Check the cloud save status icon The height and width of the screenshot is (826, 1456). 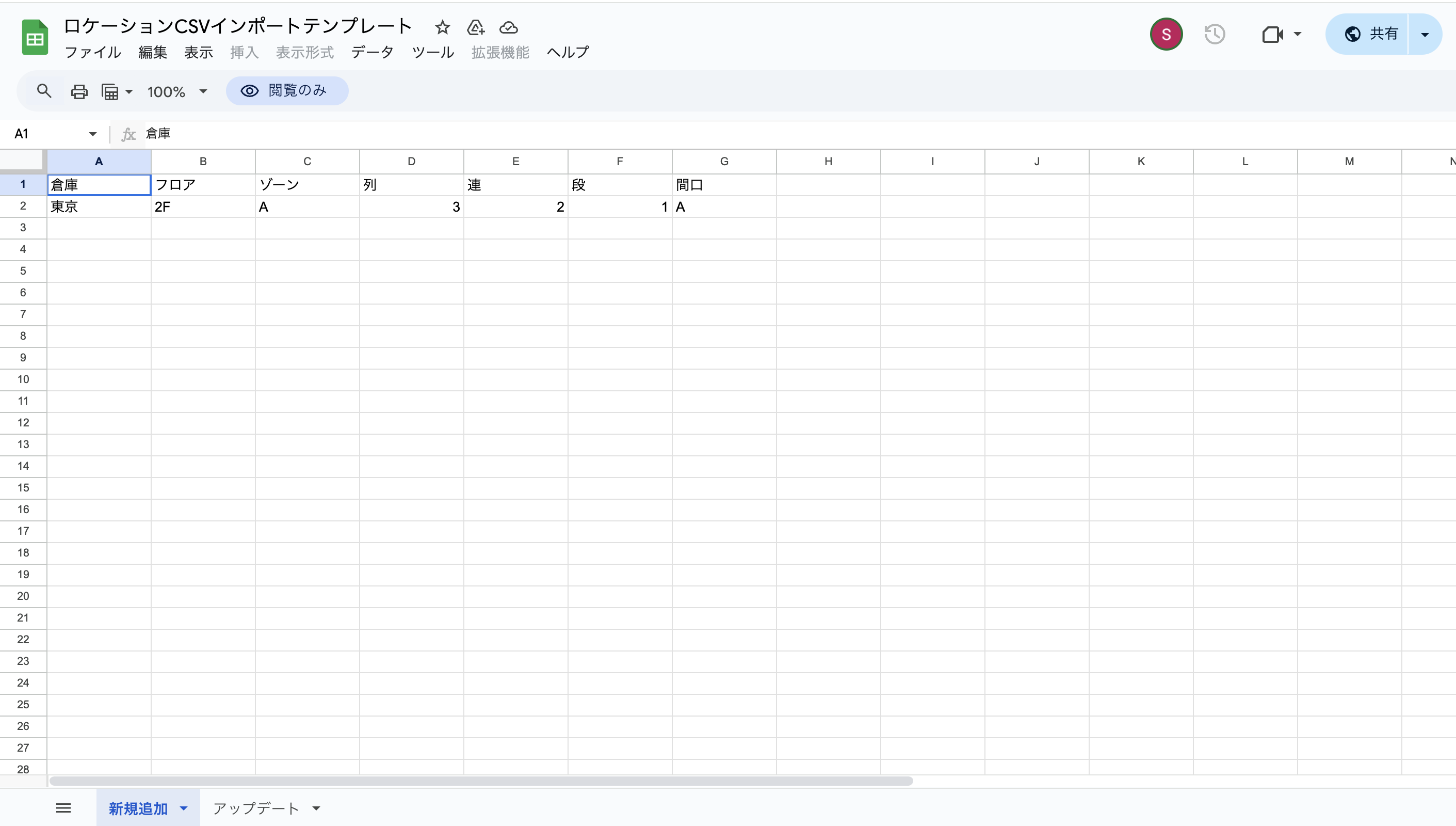click(508, 27)
